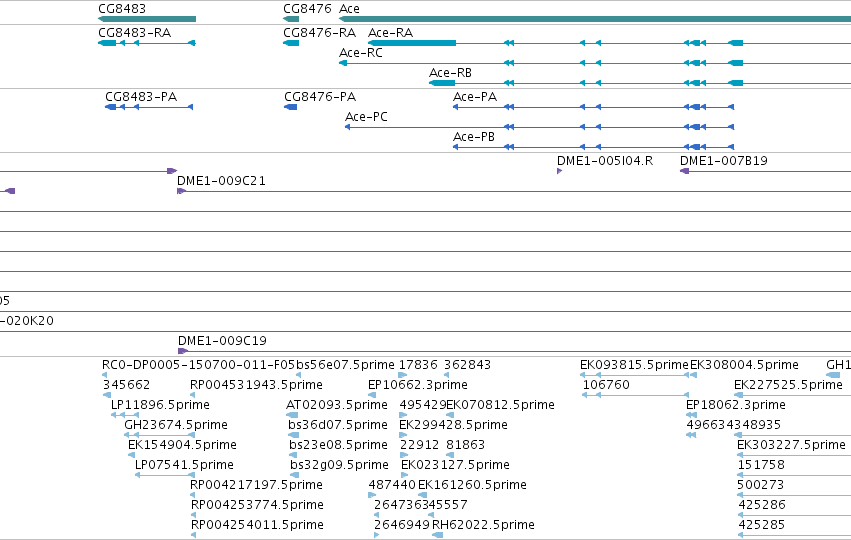This screenshot has width=851, height=540.
Task: Click the CG8483 gene bar glyph
Action: pos(147,19)
